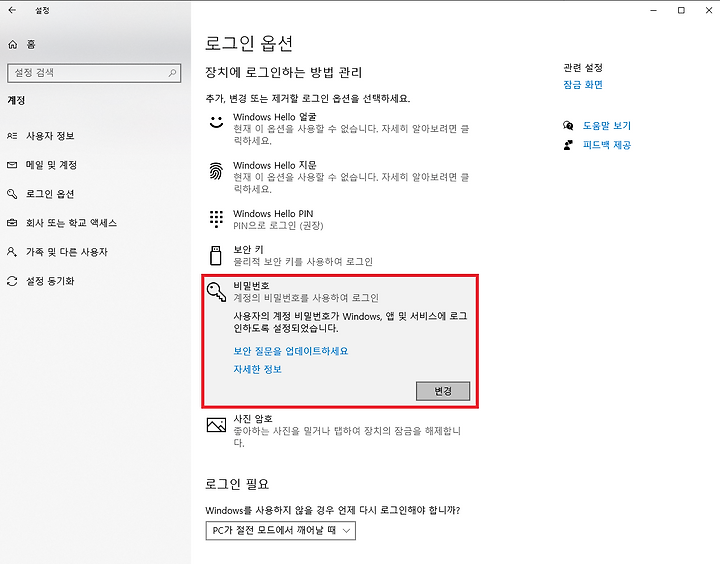This screenshot has height=564, width=720.
Task: Expand the Windows Hello 지문 option
Action: click(340, 177)
